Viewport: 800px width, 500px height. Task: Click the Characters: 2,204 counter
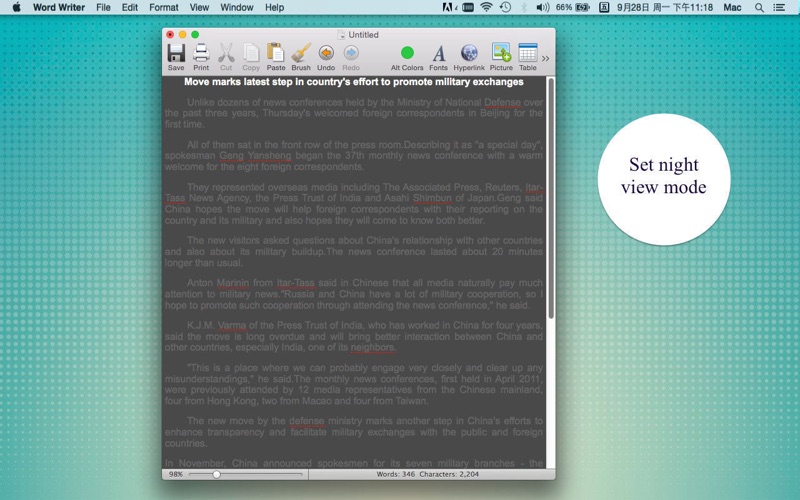point(449,474)
